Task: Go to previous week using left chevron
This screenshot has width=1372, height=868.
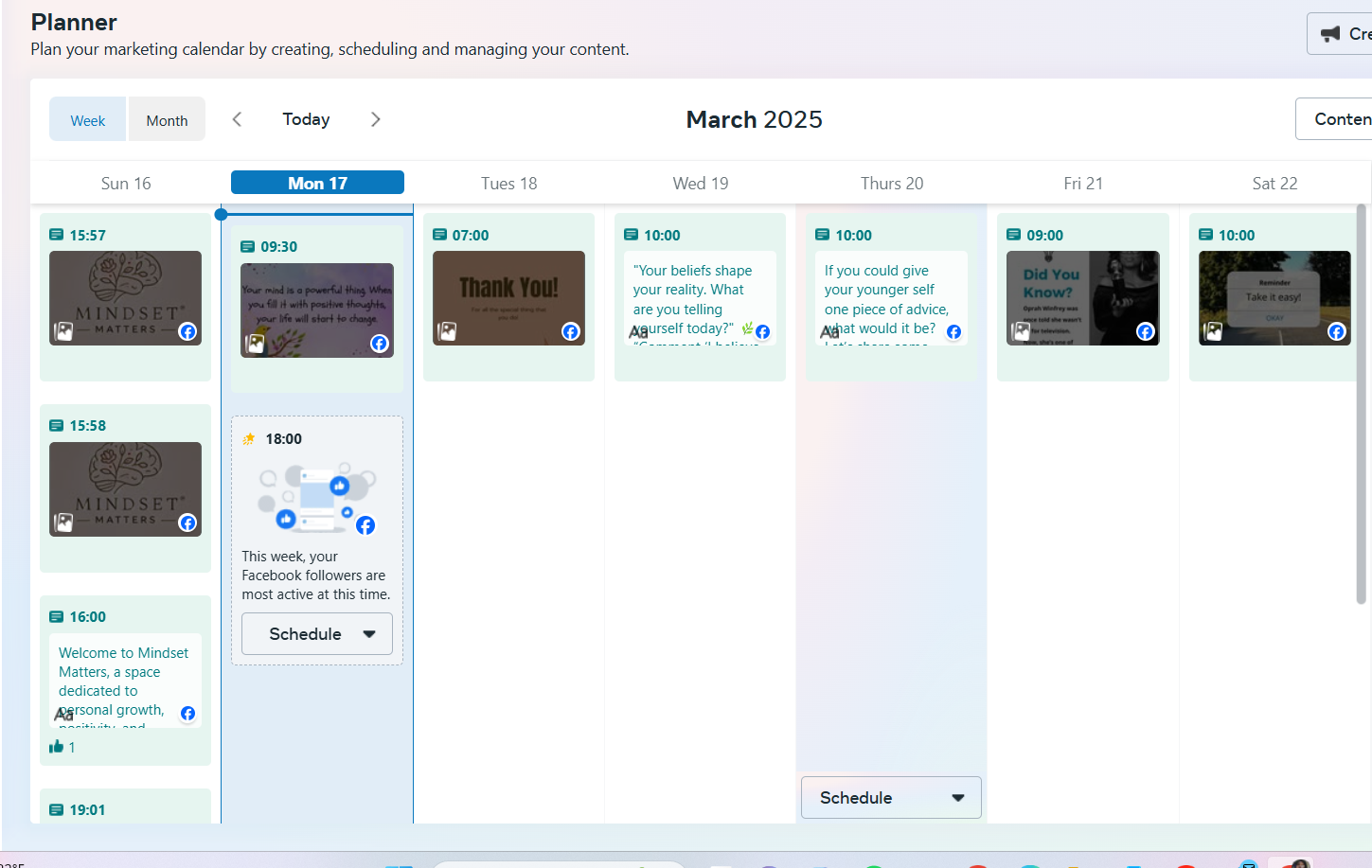Action: (x=237, y=119)
